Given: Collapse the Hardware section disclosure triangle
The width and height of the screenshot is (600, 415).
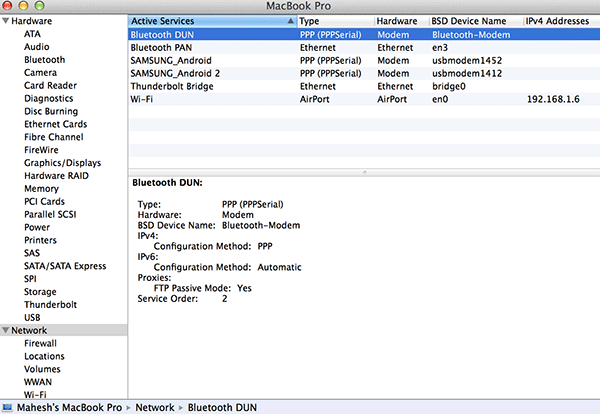Looking at the screenshot, I should (6, 20).
